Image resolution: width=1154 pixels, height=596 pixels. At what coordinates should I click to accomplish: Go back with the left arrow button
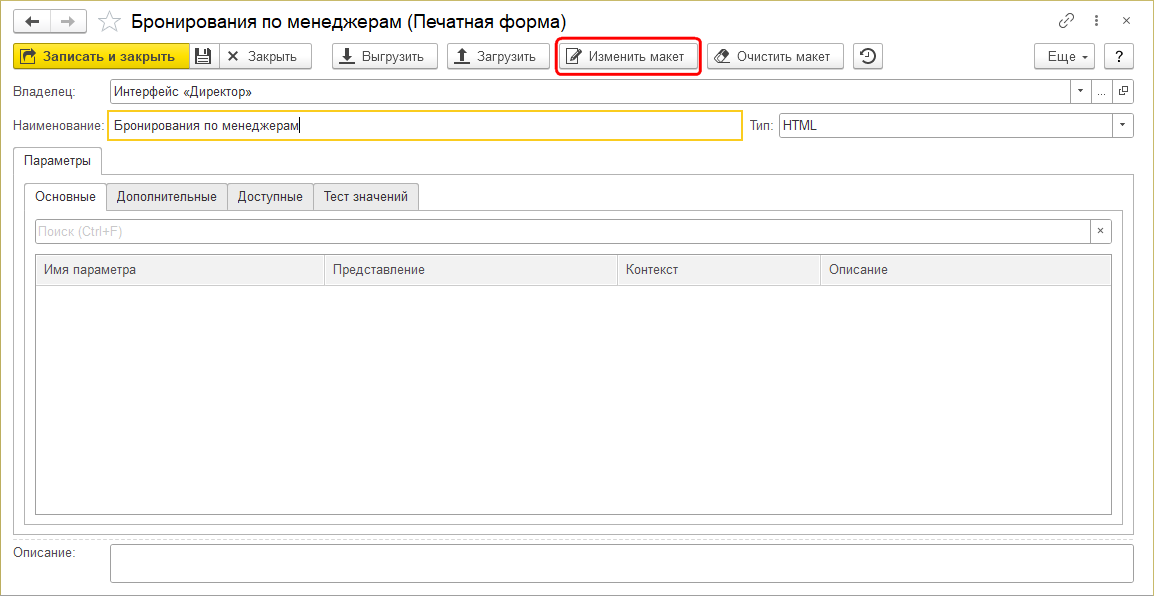(32, 21)
